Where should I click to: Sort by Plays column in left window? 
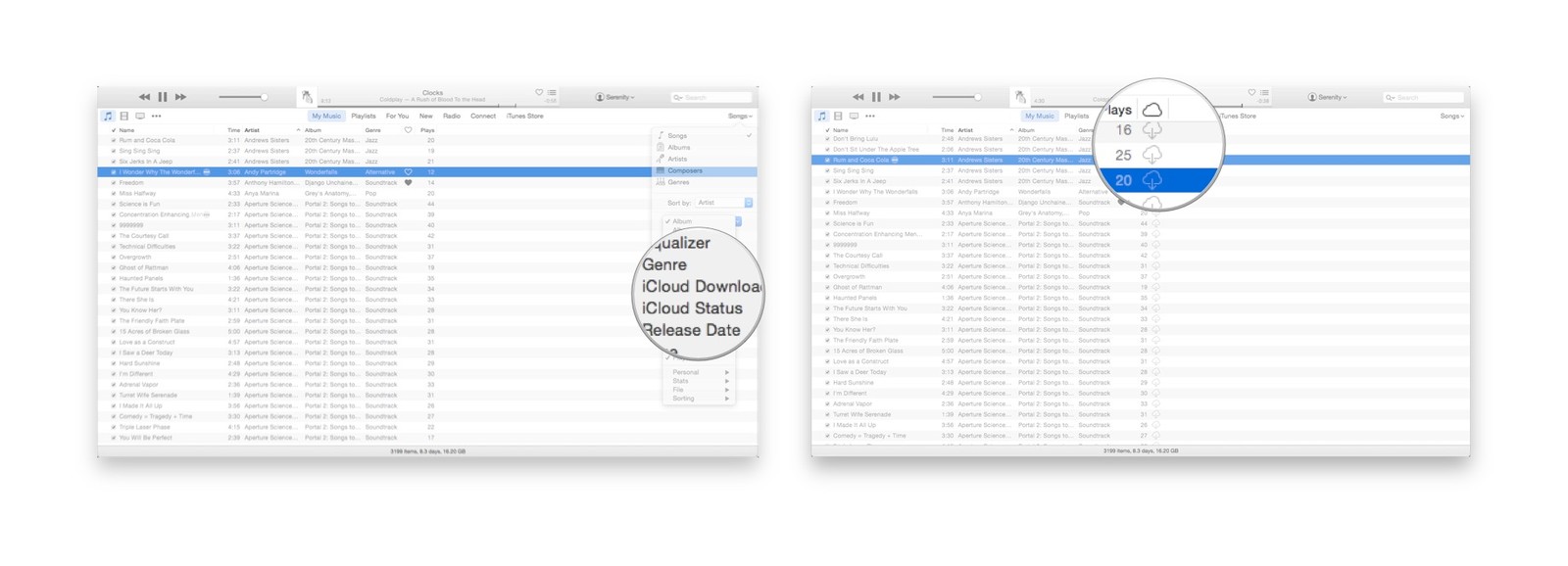pos(428,129)
